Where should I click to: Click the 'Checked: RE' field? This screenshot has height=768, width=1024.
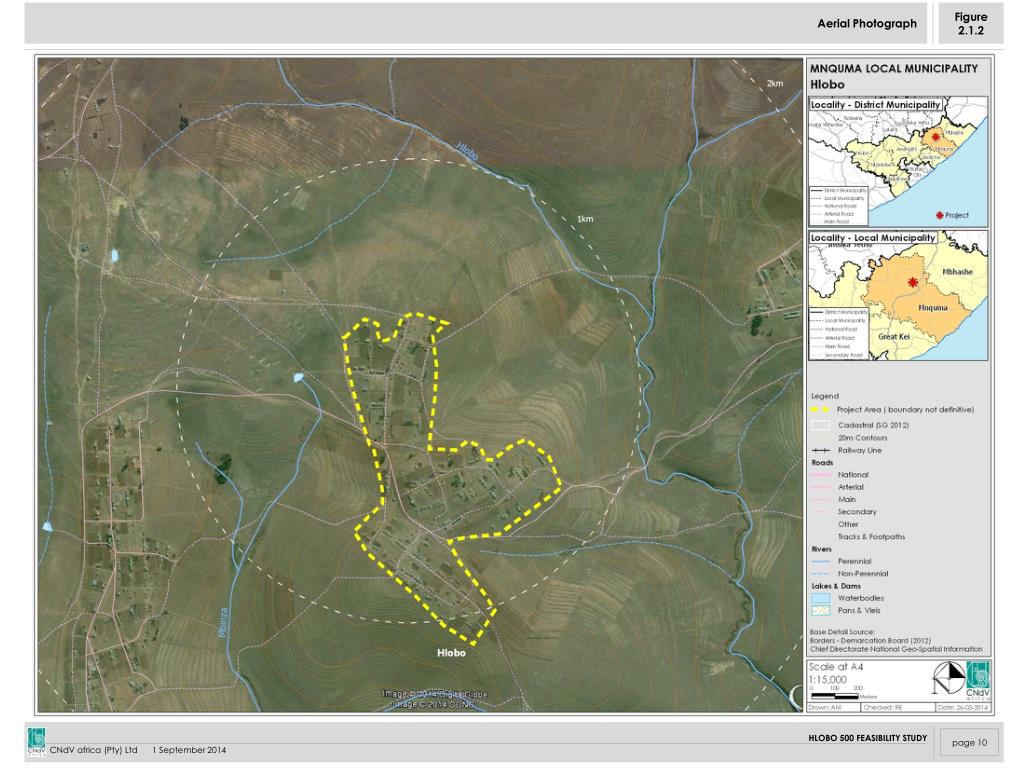point(897,707)
